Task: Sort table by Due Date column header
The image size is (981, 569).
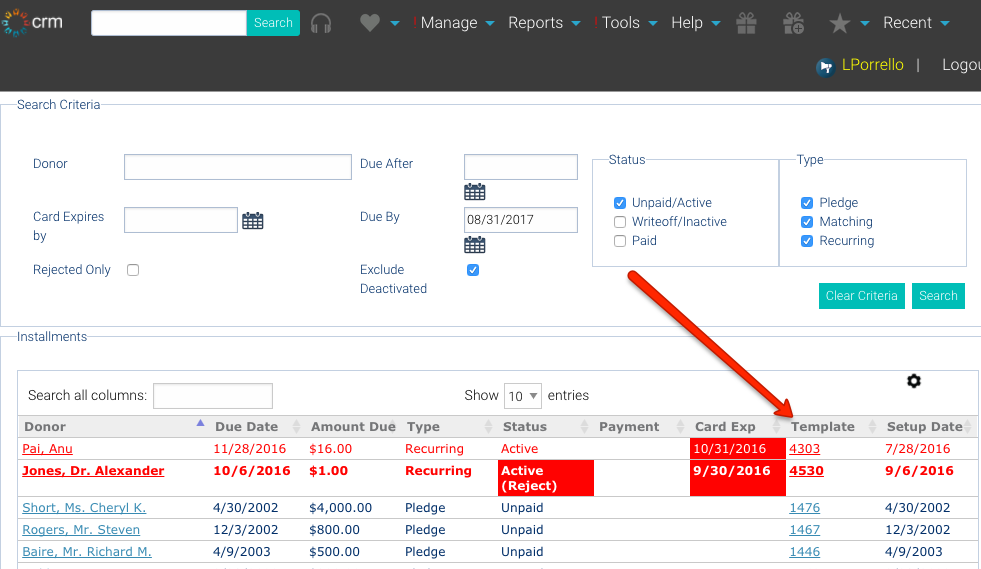Action: [247, 427]
